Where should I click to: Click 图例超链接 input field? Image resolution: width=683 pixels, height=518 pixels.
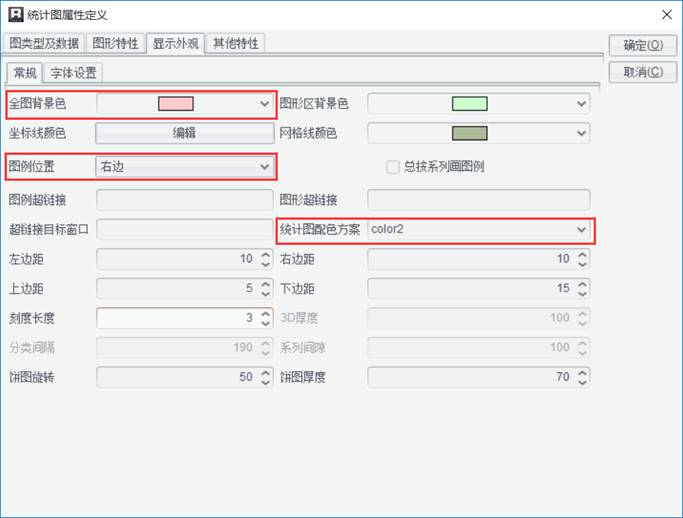pyautogui.click(x=185, y=200)
